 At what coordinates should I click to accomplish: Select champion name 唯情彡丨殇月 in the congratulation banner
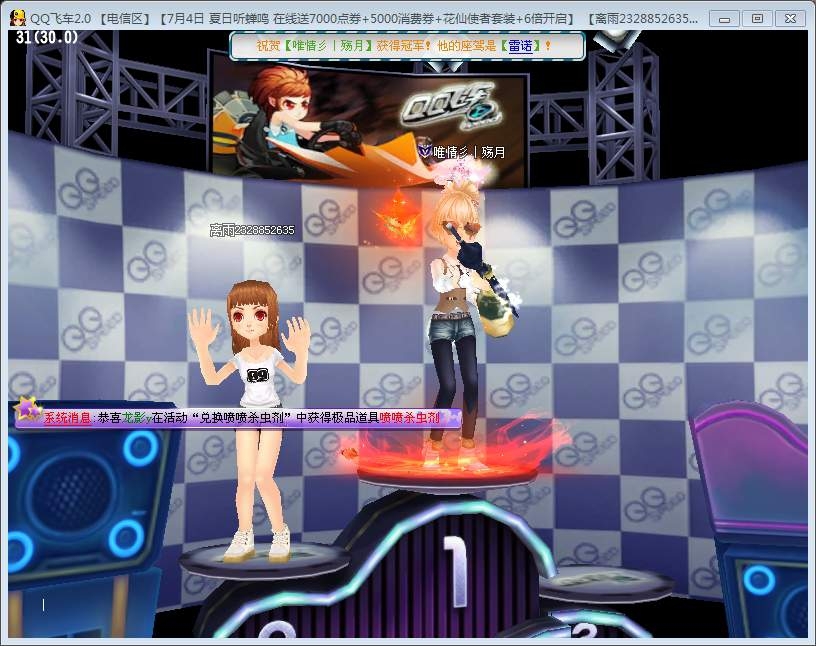click(x=328, y=46)
